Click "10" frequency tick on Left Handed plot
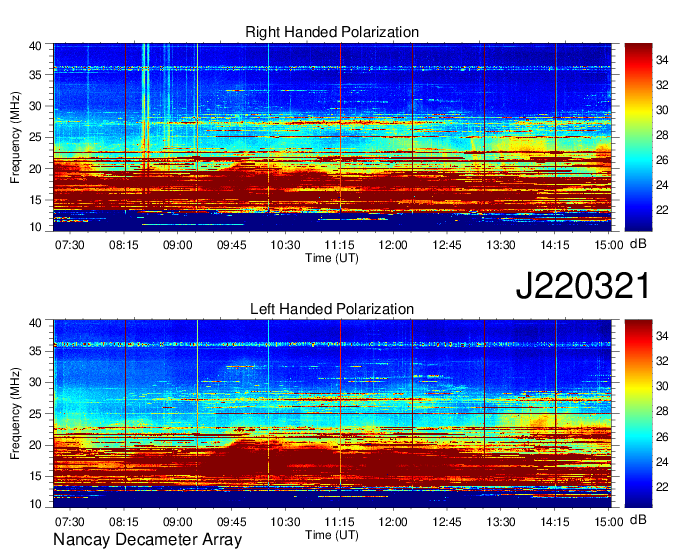 (x=36, y=503)
